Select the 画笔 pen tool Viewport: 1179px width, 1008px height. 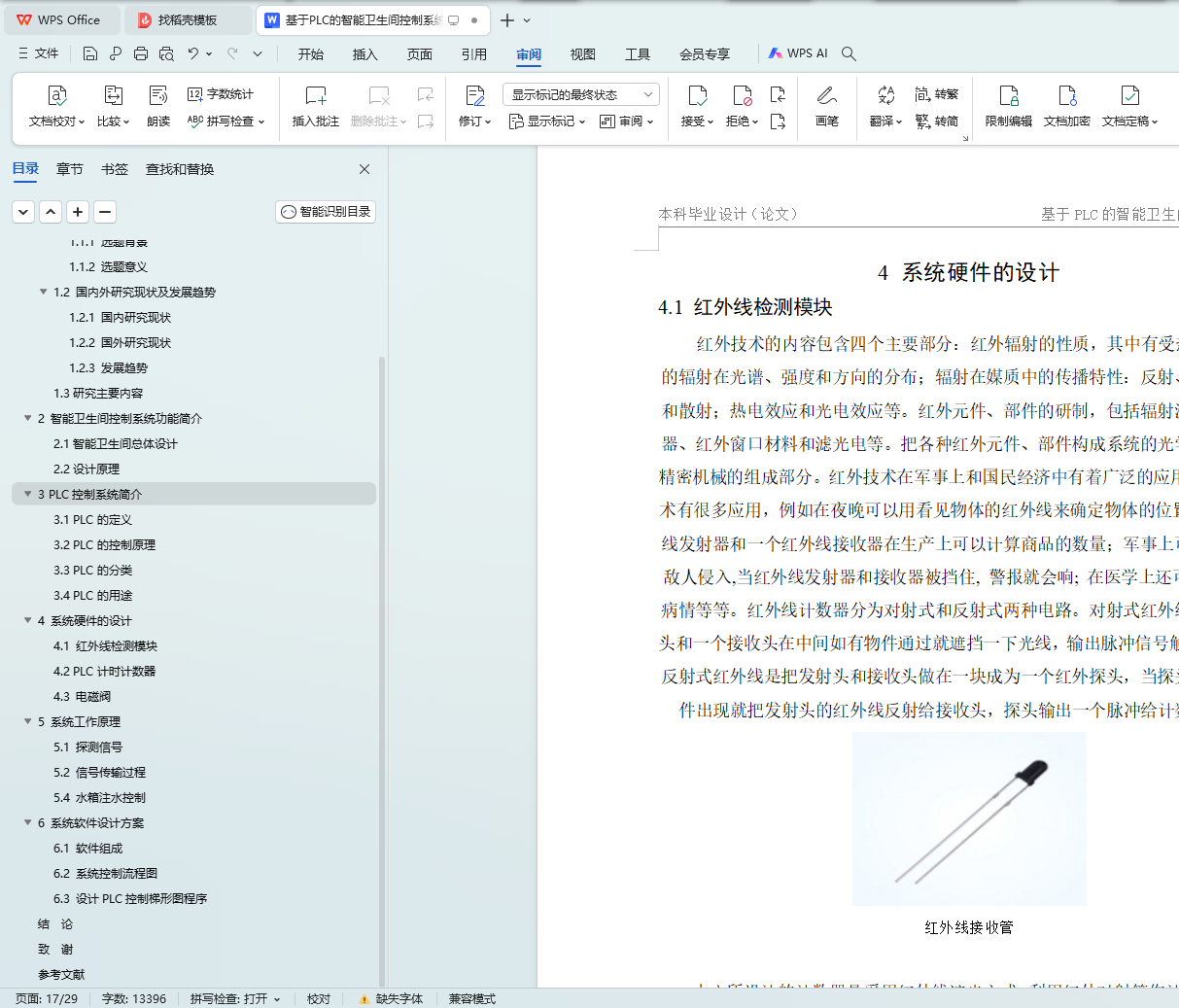click(x=827, y=107)
